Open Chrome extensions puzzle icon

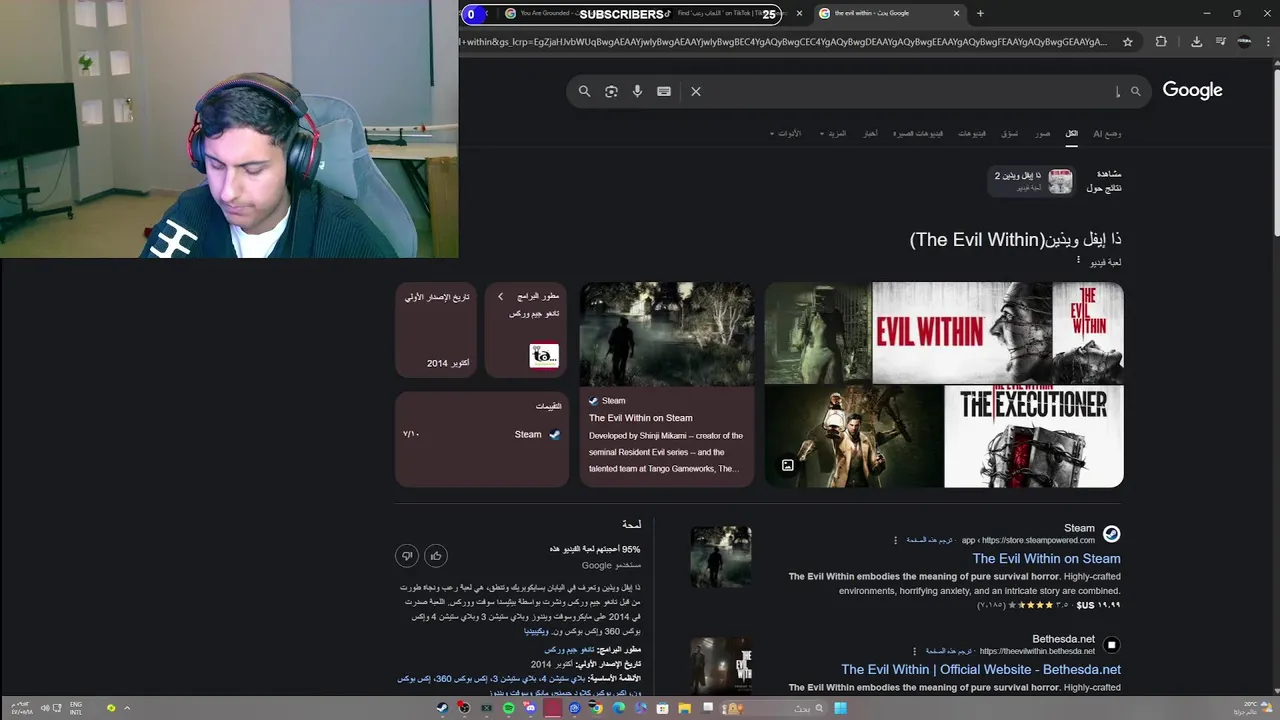tap(1161, 42)
